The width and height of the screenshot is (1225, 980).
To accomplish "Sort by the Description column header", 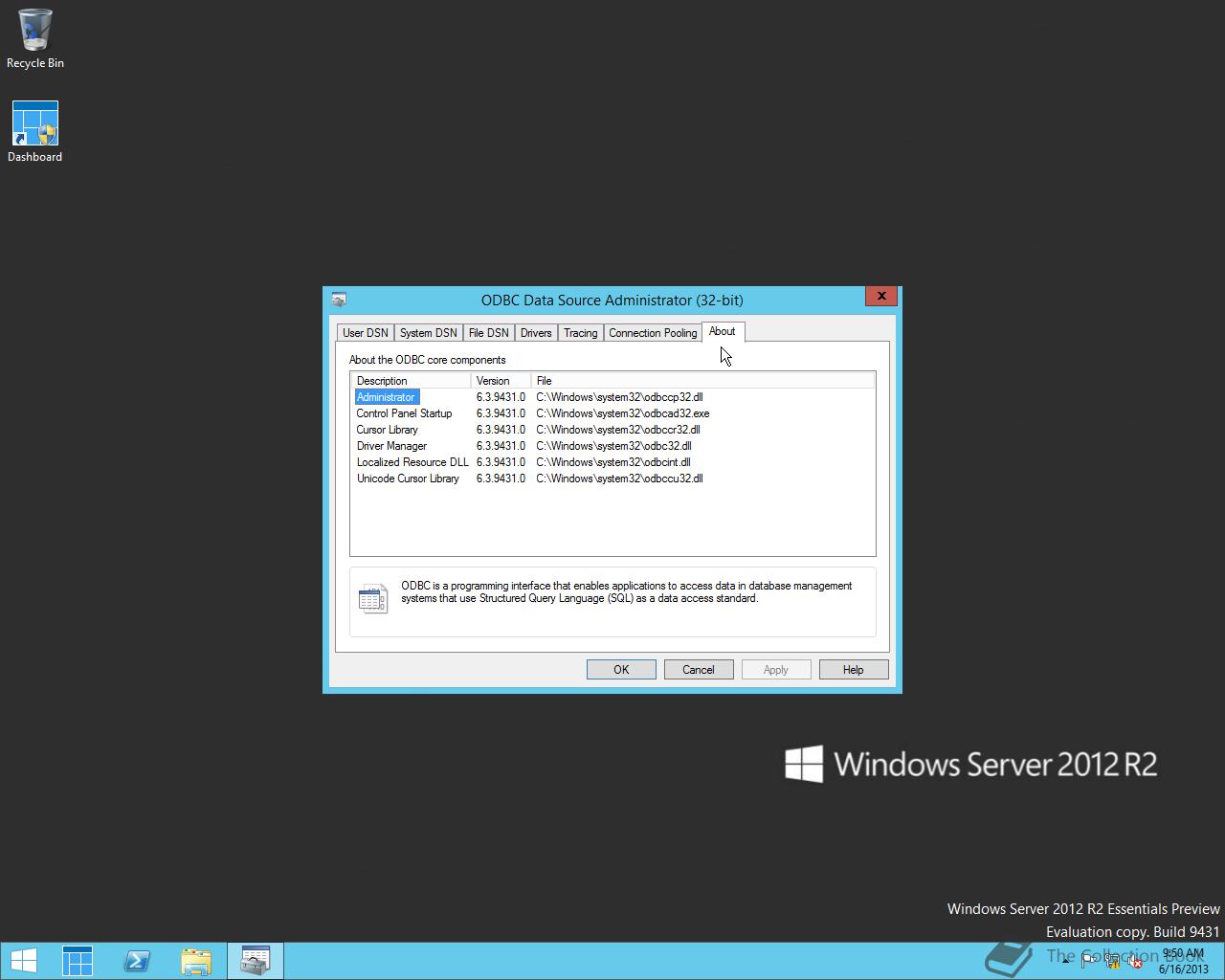I will (x=412, y=381).
